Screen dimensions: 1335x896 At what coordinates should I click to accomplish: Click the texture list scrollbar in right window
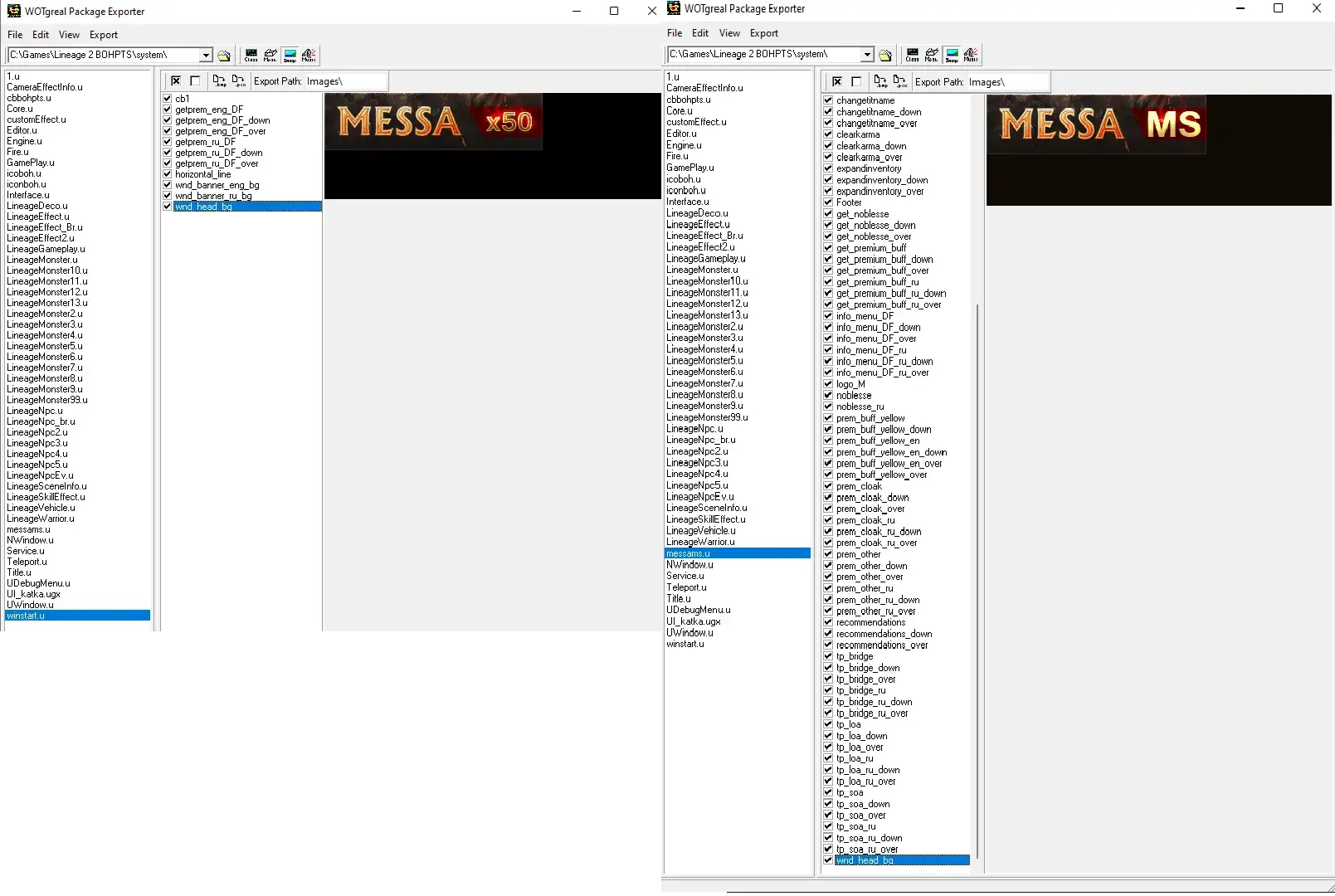tap(977, 581)
